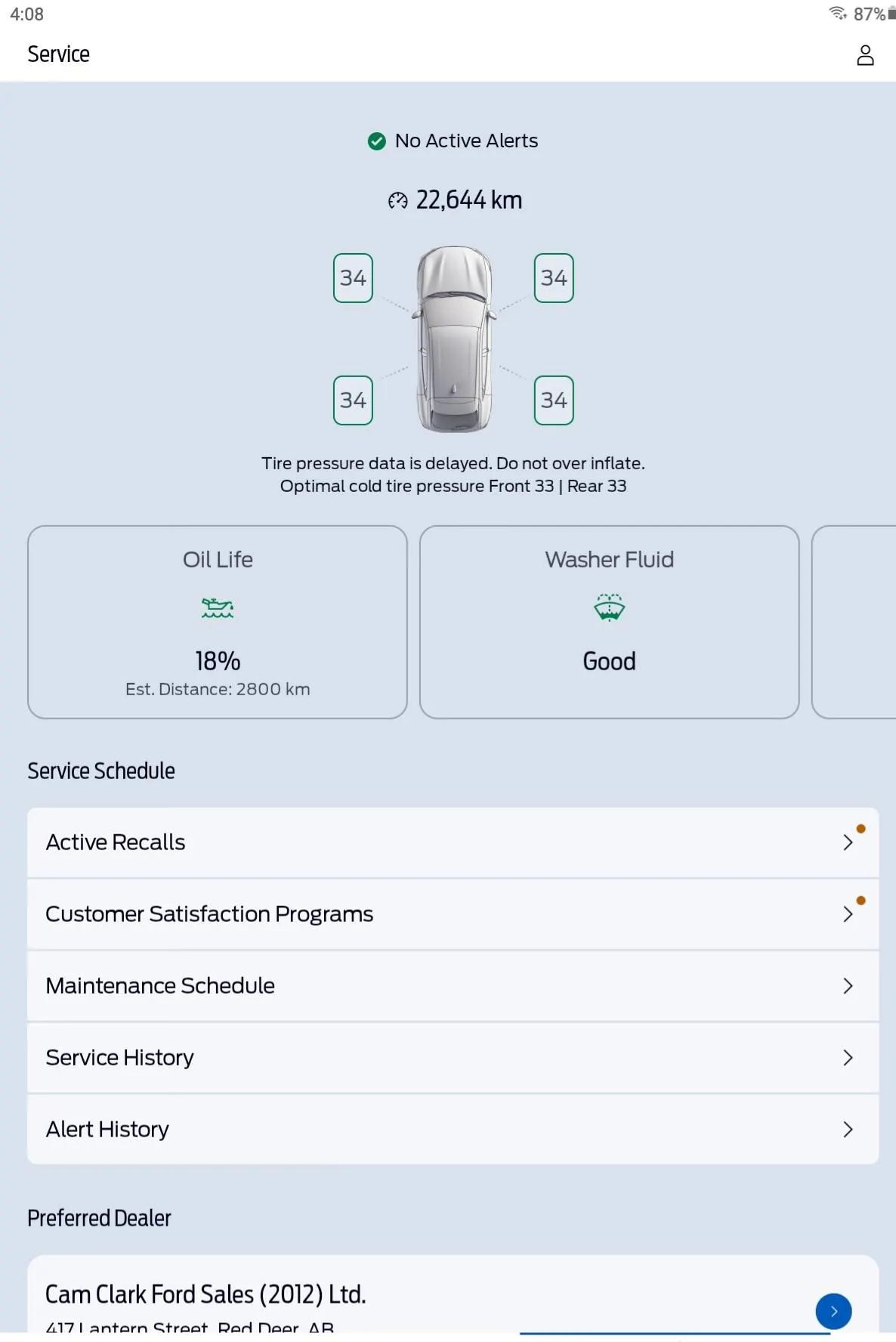
Task: Expand the Active Recalls chevron
Action: coord(848,843)
